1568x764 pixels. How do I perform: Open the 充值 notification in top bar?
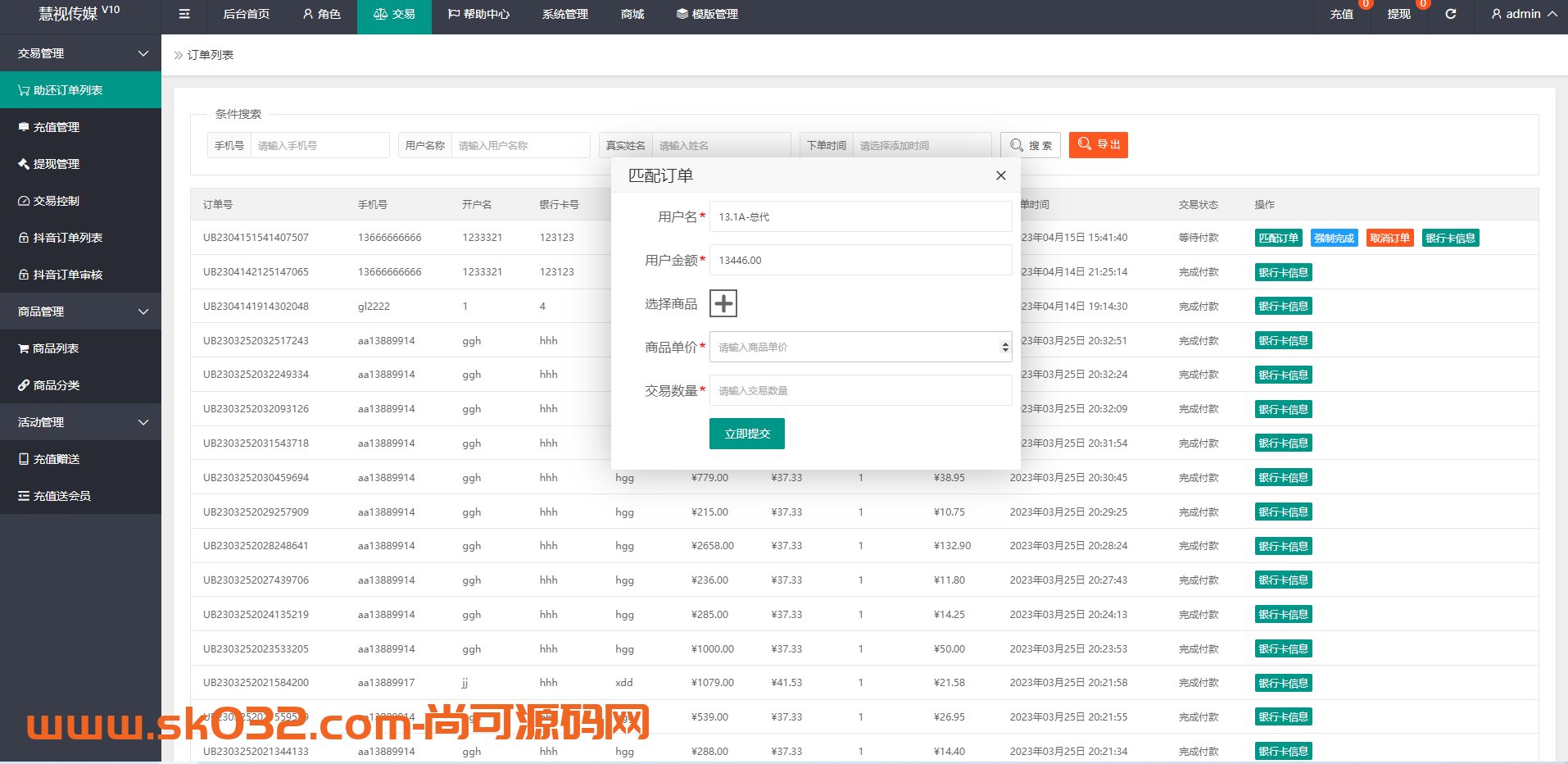(x=1342, y=14)
